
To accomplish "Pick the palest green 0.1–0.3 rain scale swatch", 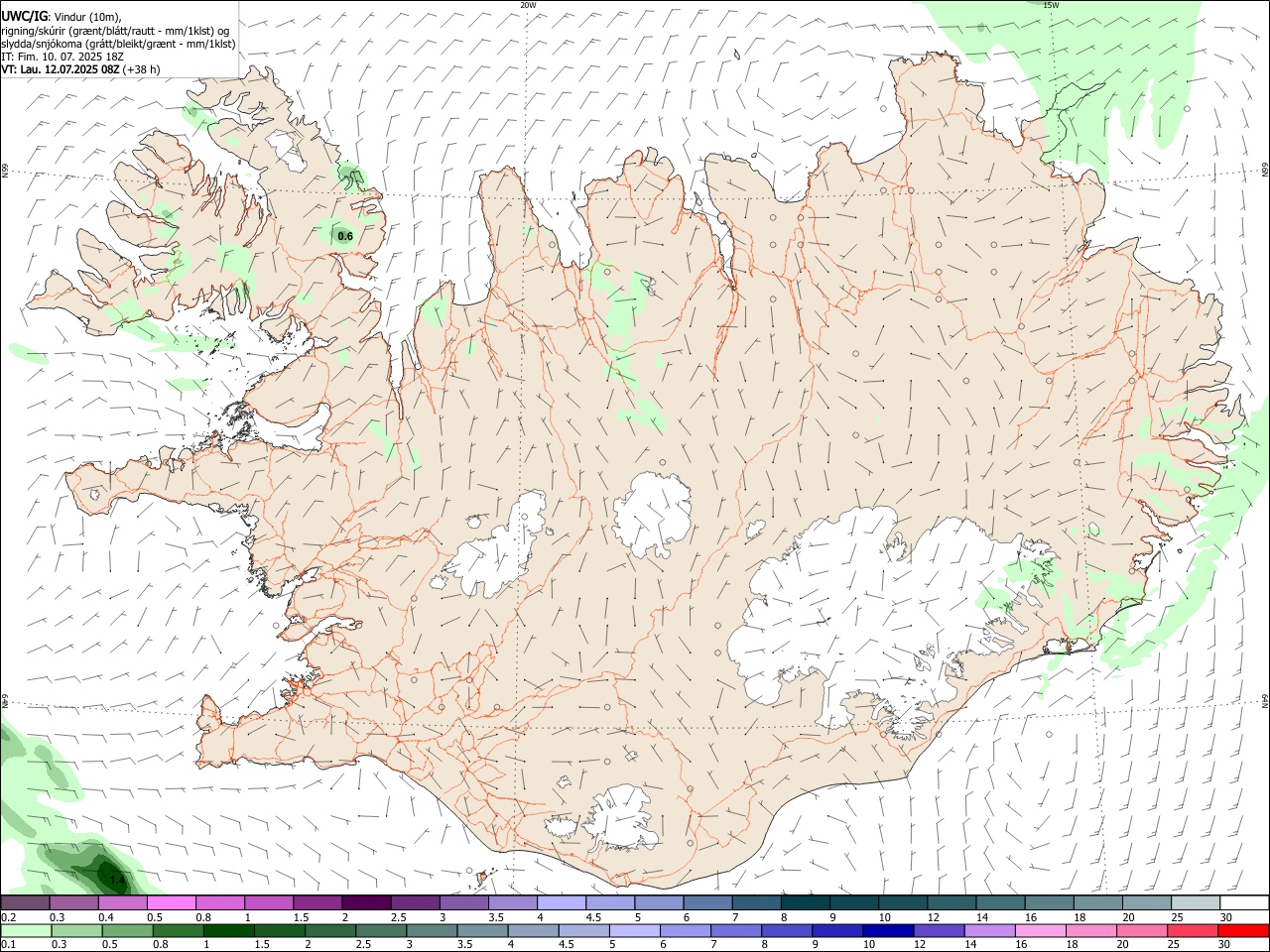I will click(26, 930).
